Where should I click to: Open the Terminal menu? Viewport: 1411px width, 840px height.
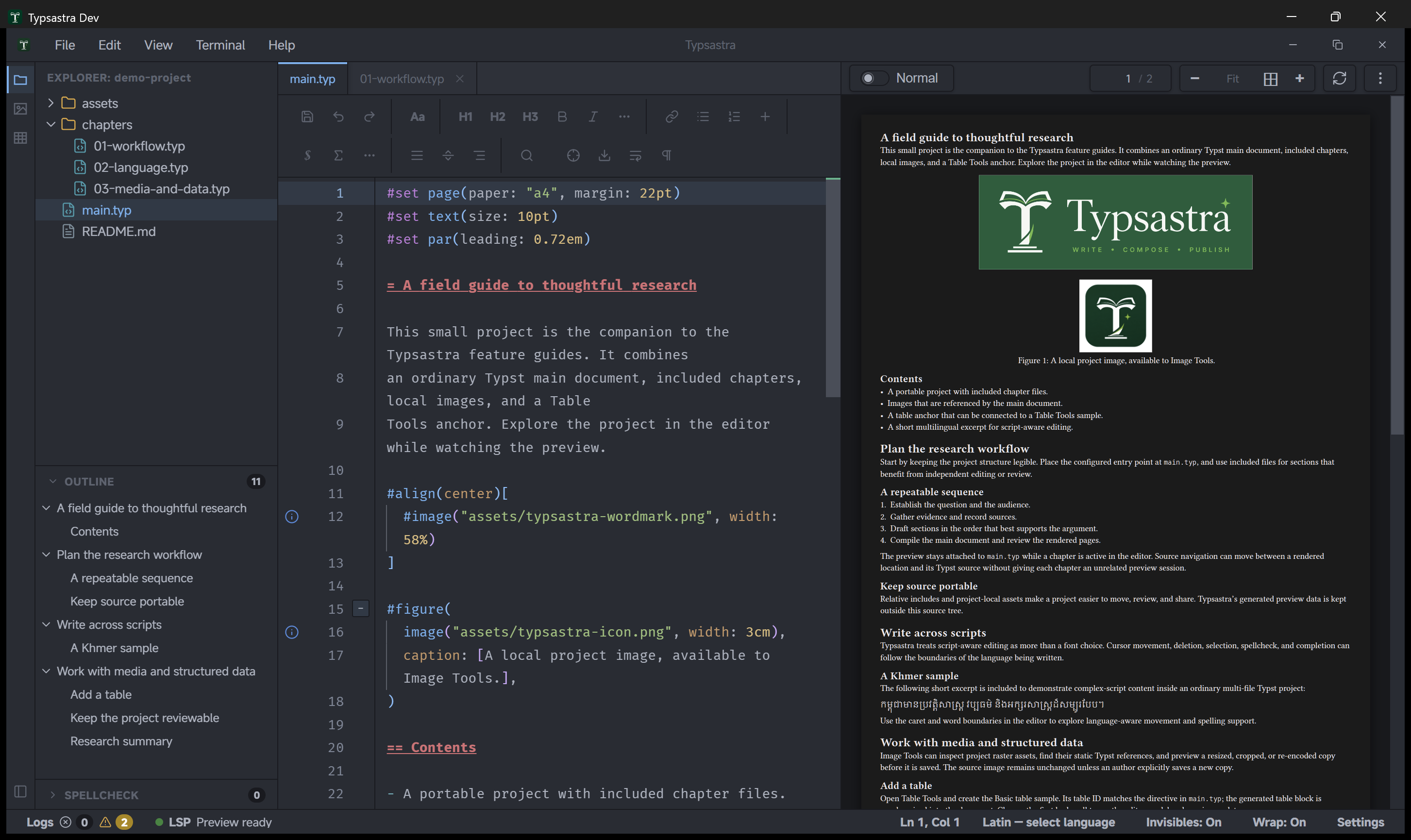tap(220, 45)
